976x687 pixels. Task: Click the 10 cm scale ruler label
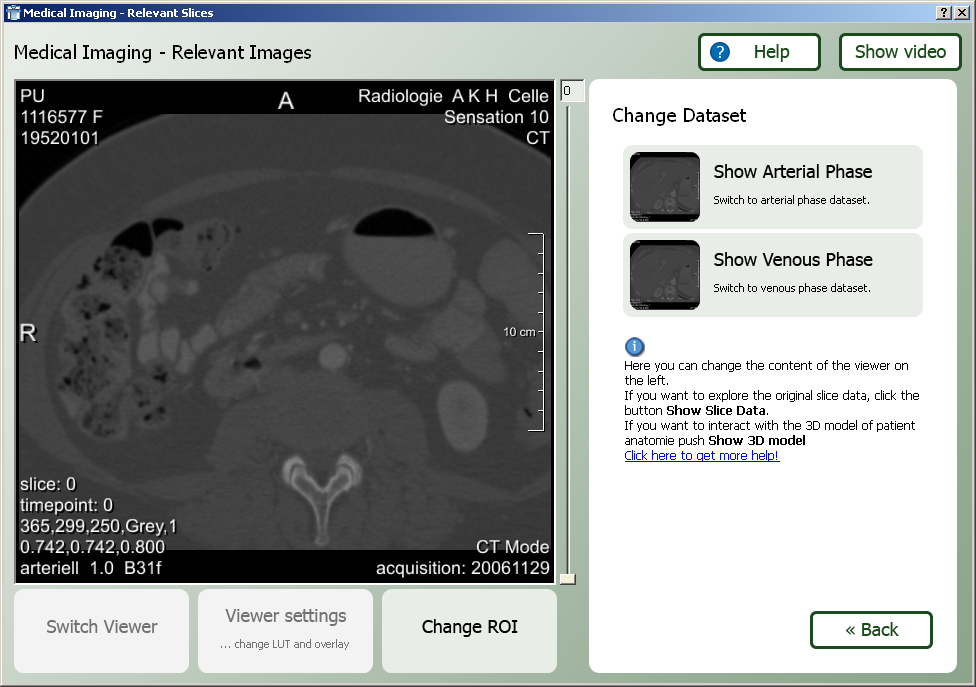[518, 332]
